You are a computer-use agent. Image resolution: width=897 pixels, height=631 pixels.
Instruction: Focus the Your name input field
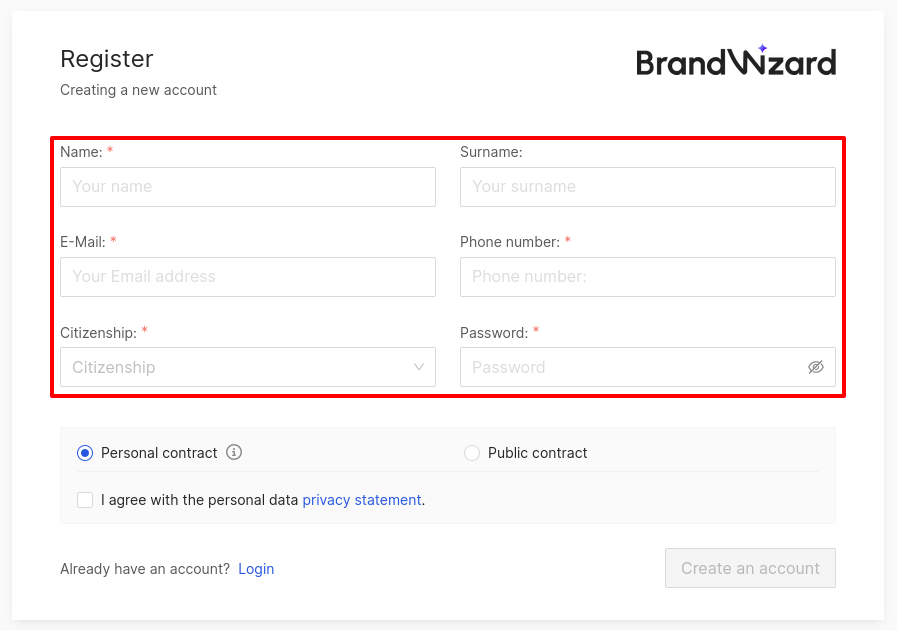[248, 187]
